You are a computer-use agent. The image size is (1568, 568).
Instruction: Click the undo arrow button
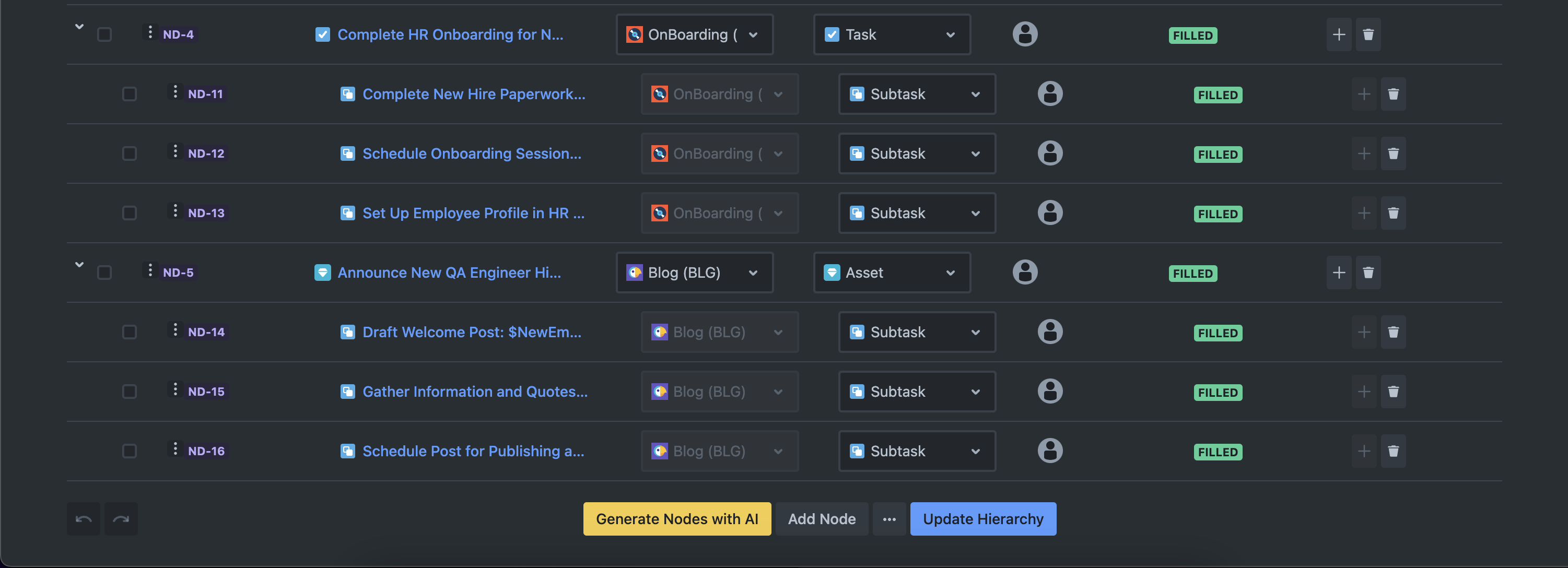click(x=84, y=519)
